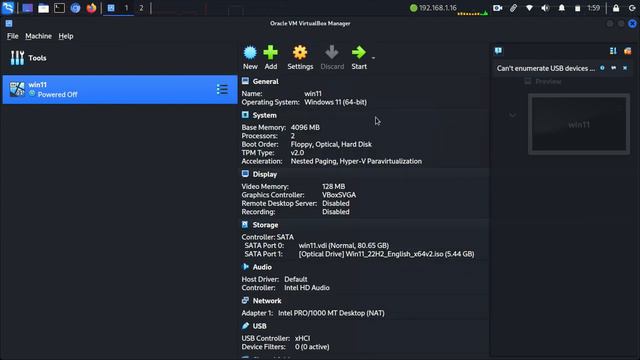Click the Audio speaker icon
Screen dimensions: 640x360
[x=245, y=266]
